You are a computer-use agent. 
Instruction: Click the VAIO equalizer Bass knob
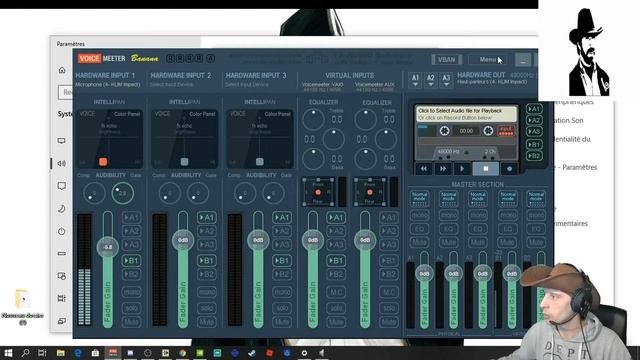point(313,159)
